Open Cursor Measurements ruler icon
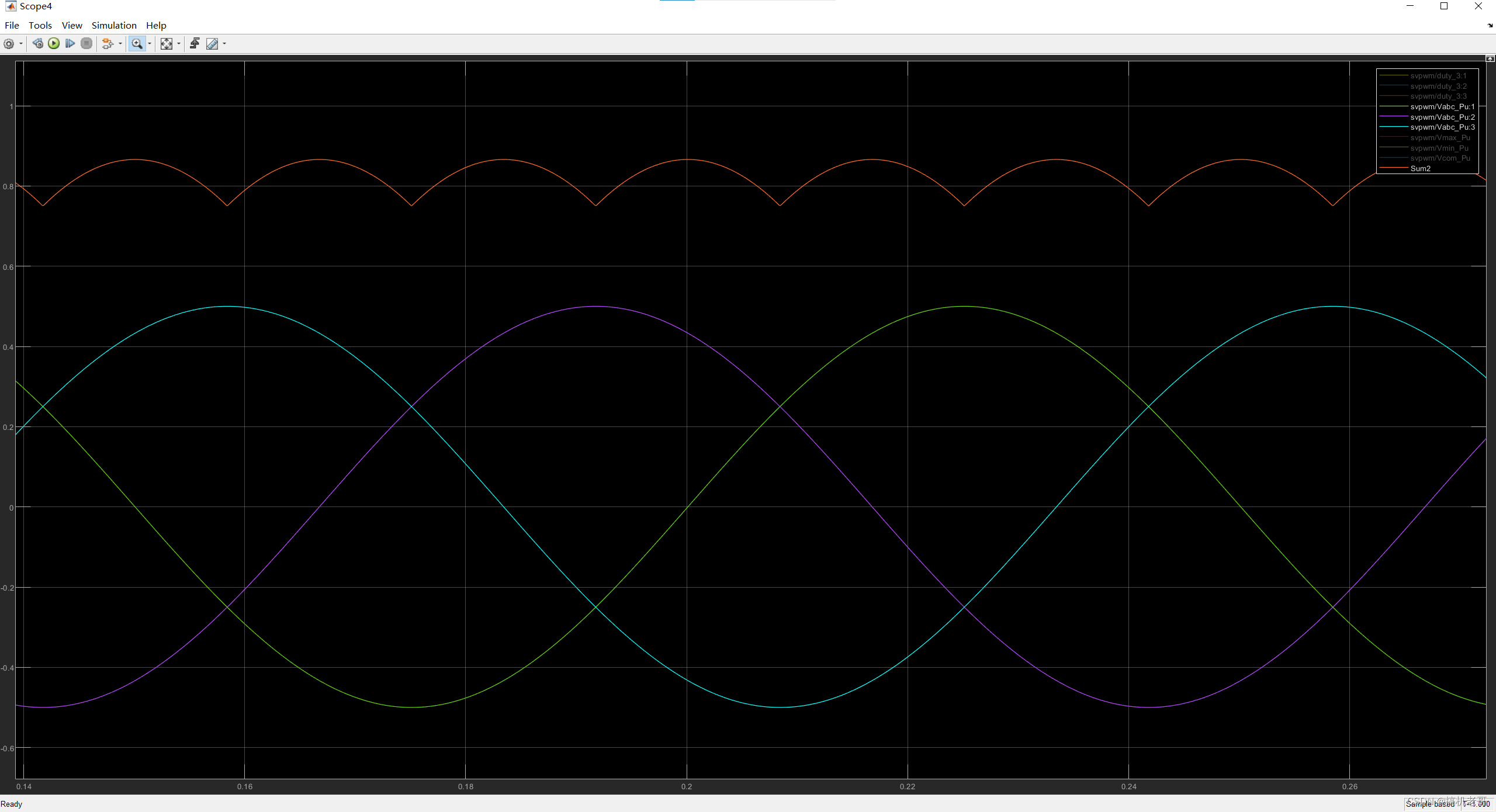The height and width of the screenshot is (812, 1496). pos(212,44)
